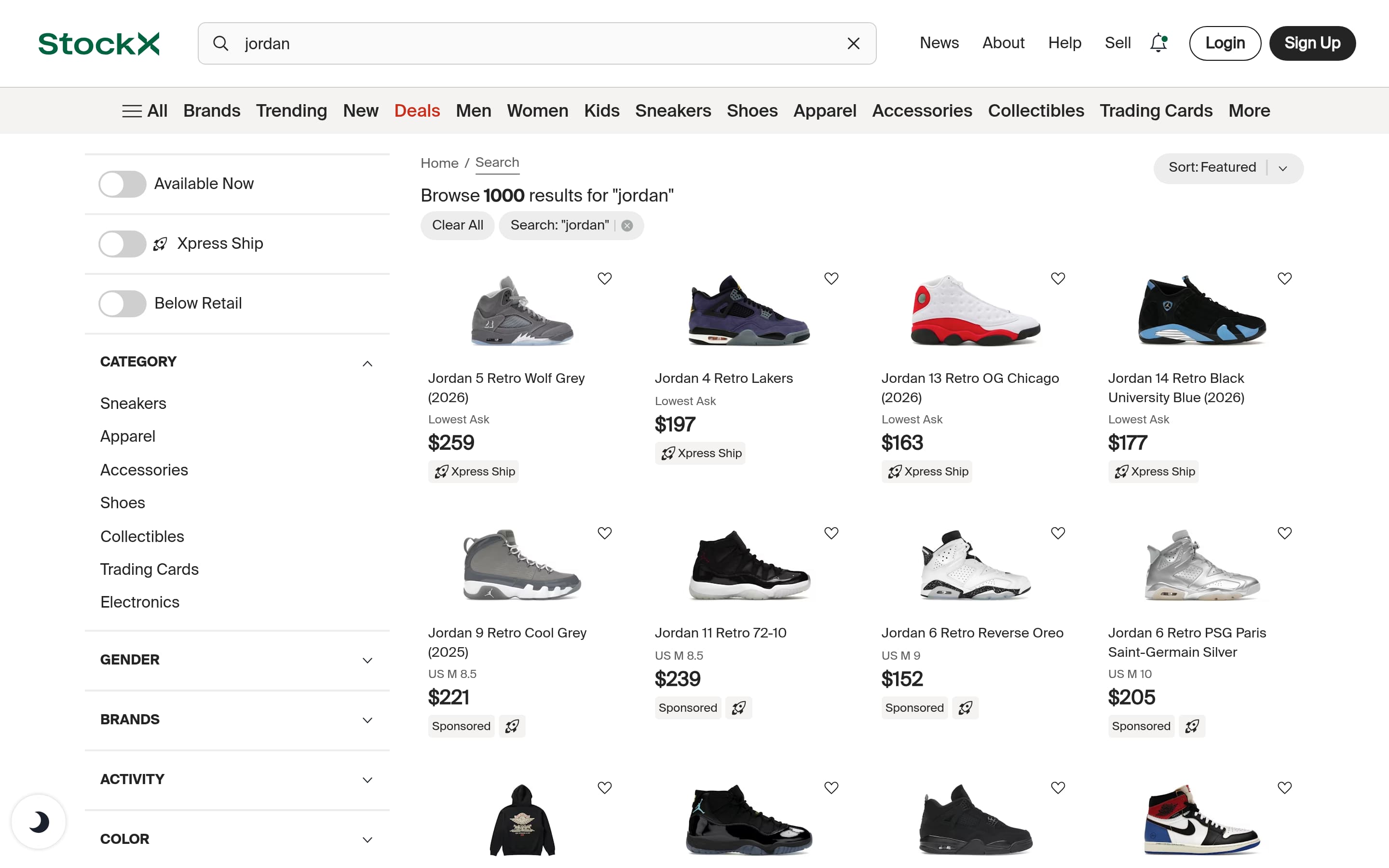The height and width of the screenshot is (868, 1389).
Task: Open the Sort: Featured dropdown
Action: tap(1228, 168)
